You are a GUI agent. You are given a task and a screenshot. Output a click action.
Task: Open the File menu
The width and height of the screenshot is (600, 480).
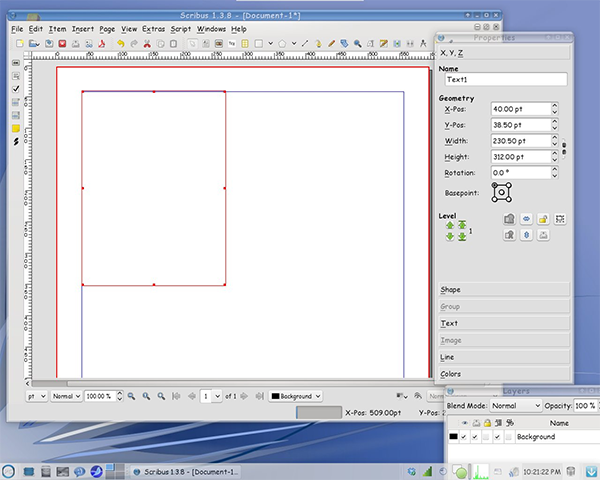click(x=17, y=29)
